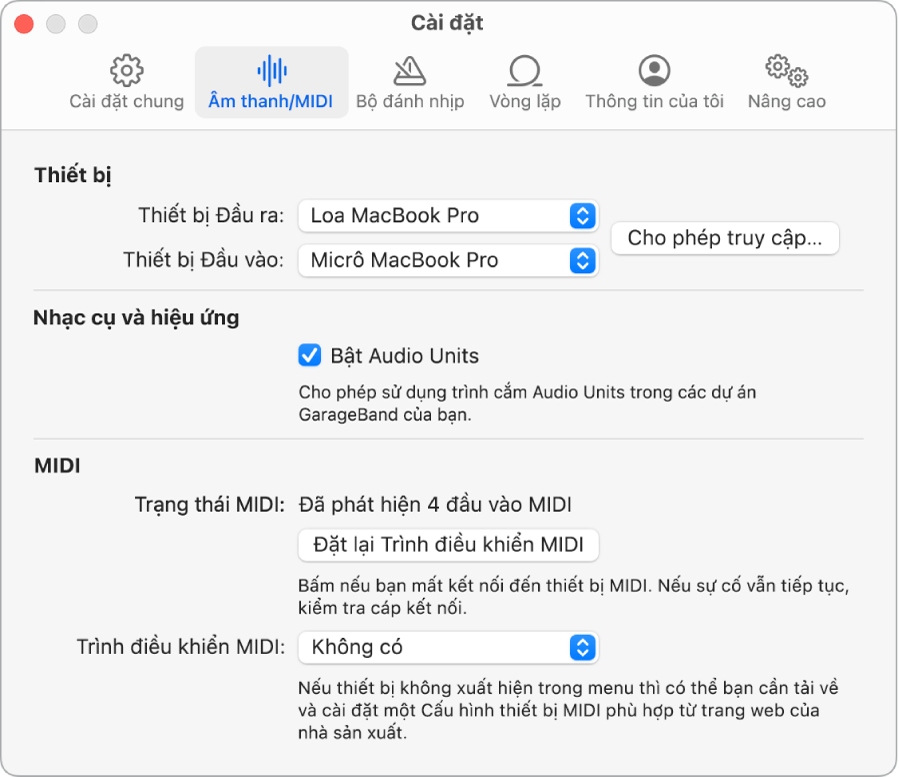Select the Âm thanh/MIDI waveform icon

[x=271, y=71]
